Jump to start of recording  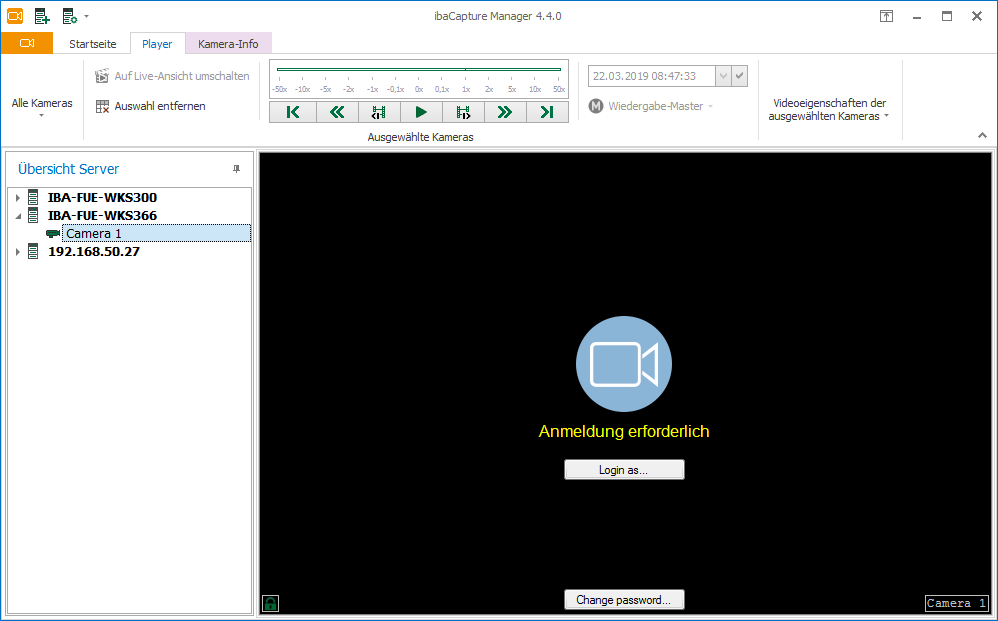tap(293, 112)
